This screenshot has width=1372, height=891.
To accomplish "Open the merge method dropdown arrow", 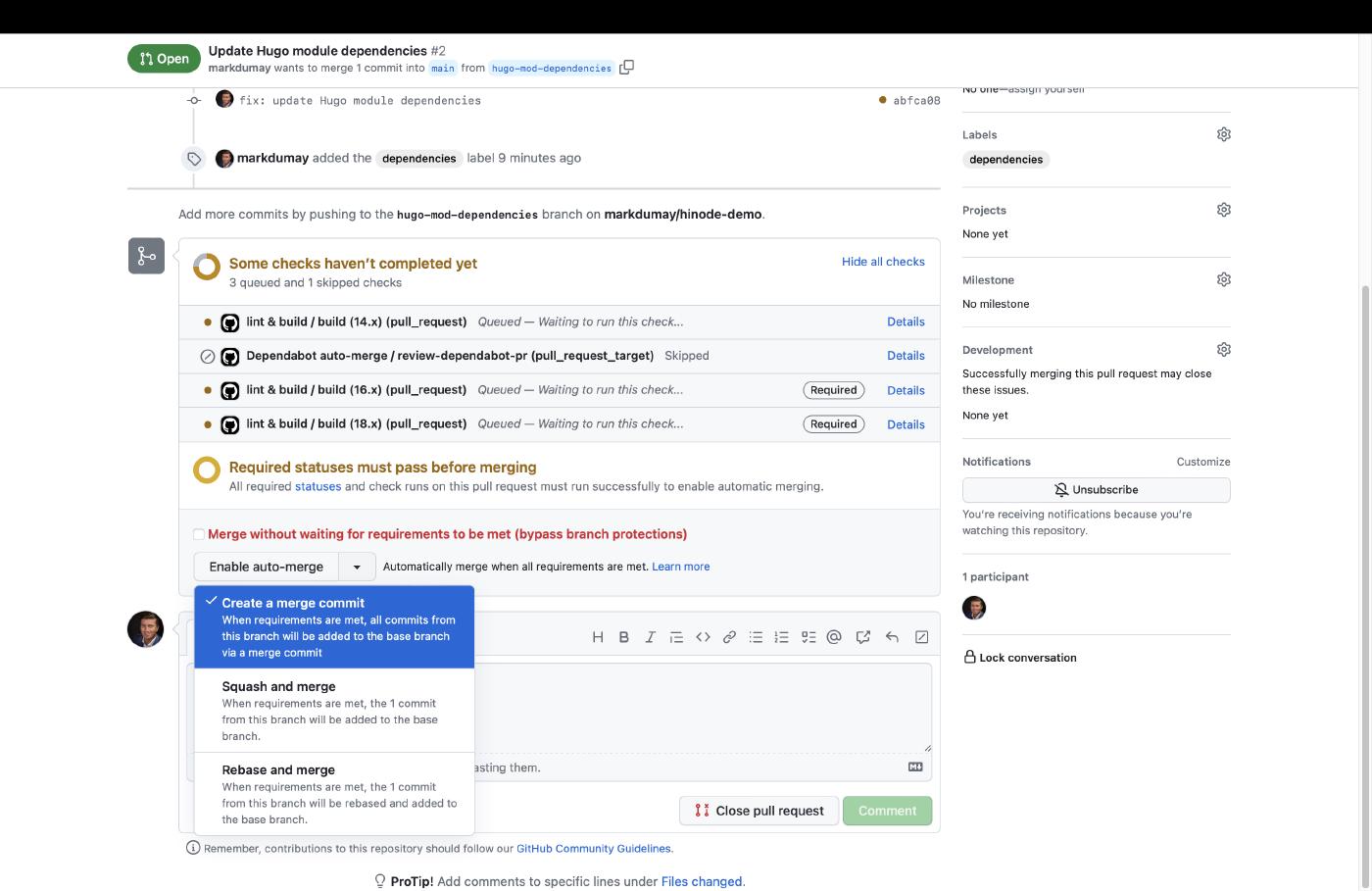I will click(357, 567).
